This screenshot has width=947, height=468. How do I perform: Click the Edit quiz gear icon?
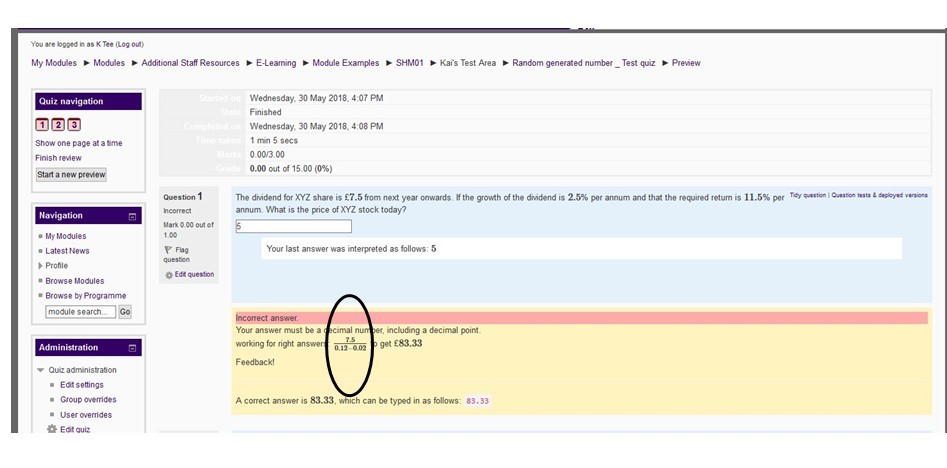point(53,430)
